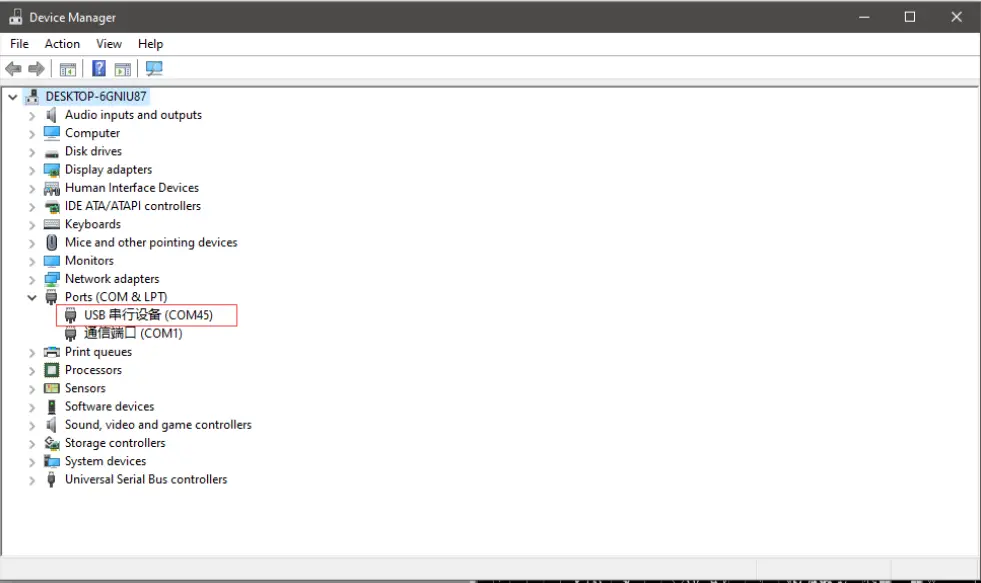Select the Human Interface Devices label

132,188
